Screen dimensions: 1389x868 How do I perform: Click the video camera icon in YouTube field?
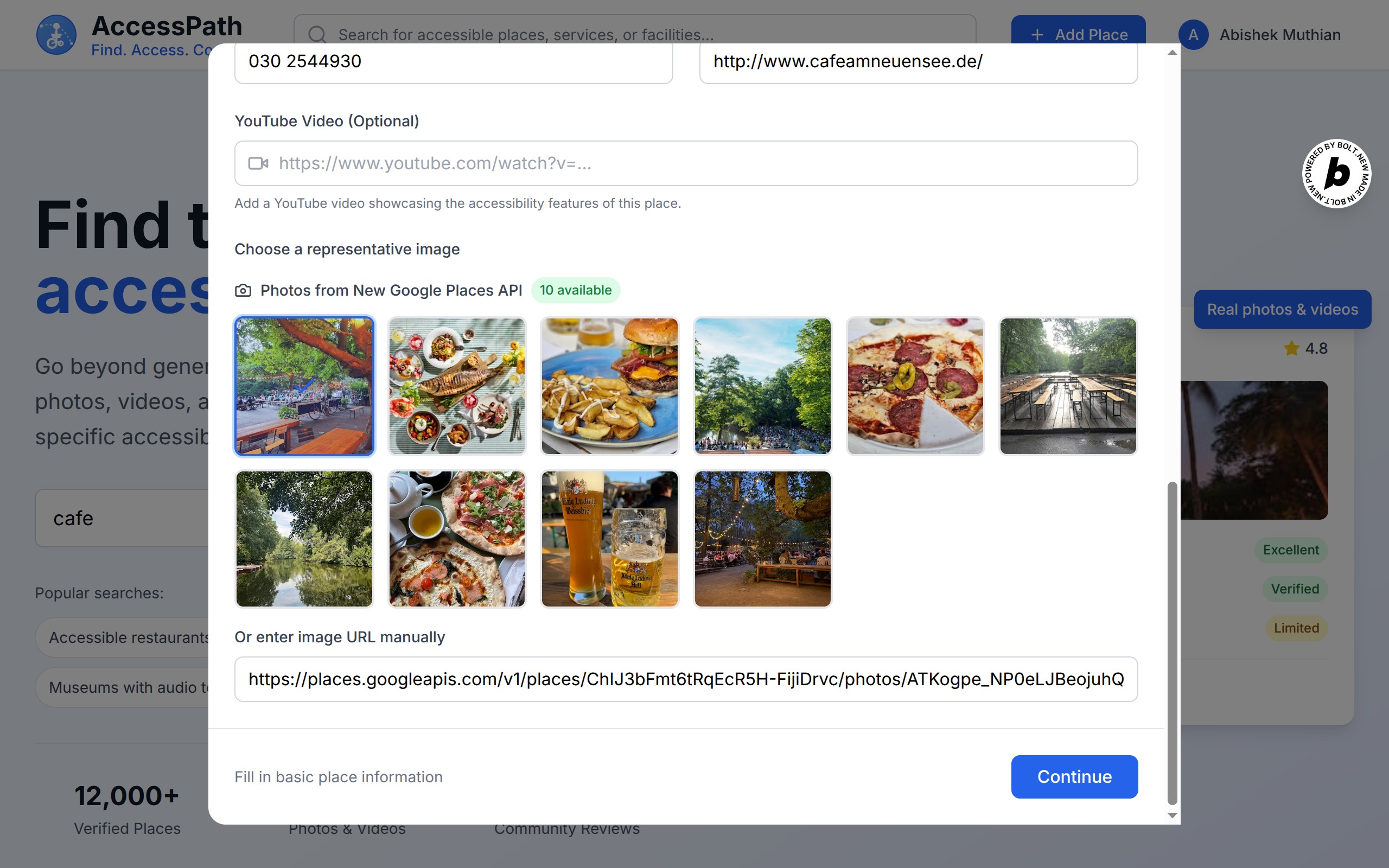pyautogui.click(x=258, y=164)
